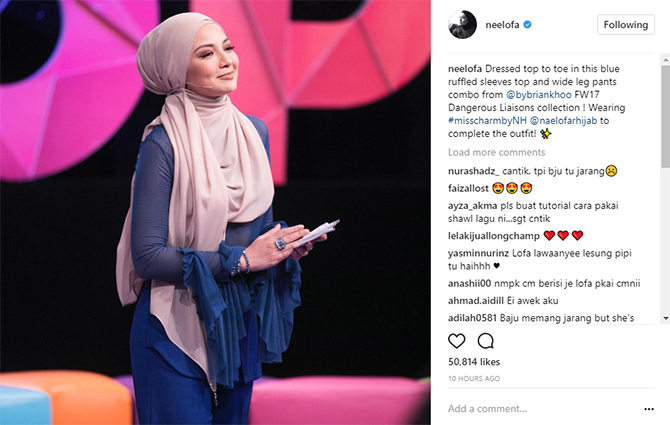The width and height of the screenshot is (670, 425).
Task: Click the 10 HOURS AGO timestamp
Action: (474, 378)
